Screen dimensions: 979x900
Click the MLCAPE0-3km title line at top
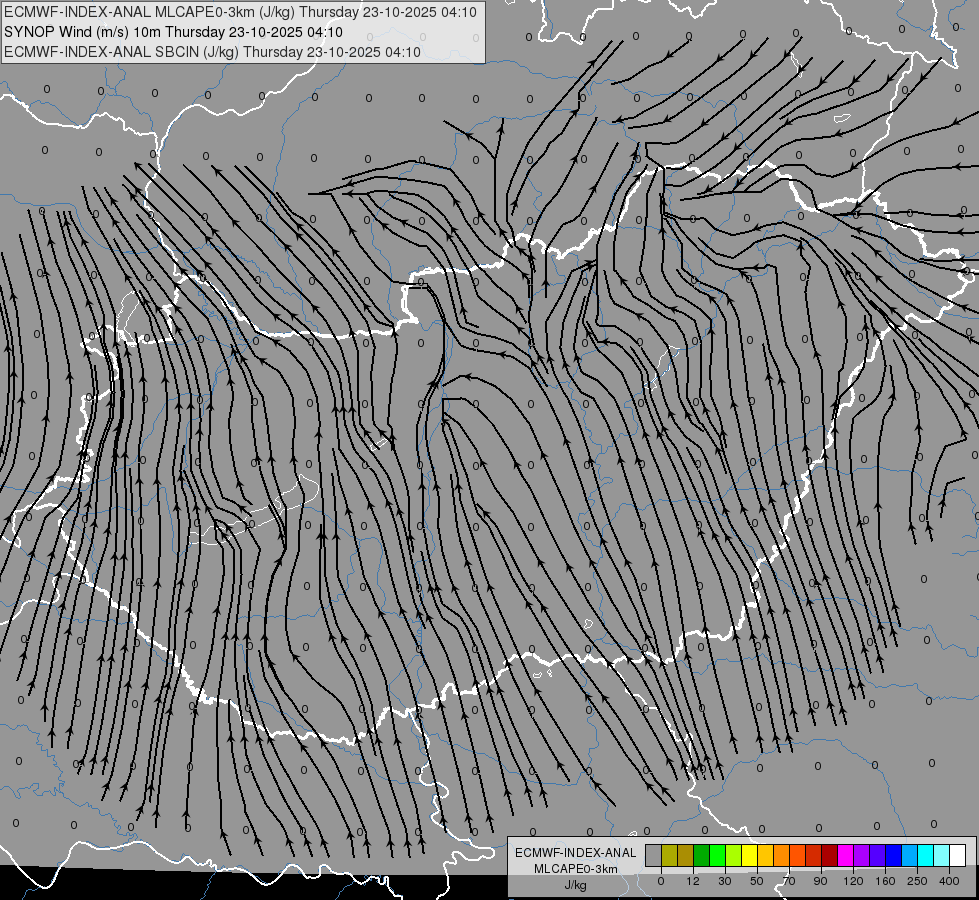click(240, 12)
